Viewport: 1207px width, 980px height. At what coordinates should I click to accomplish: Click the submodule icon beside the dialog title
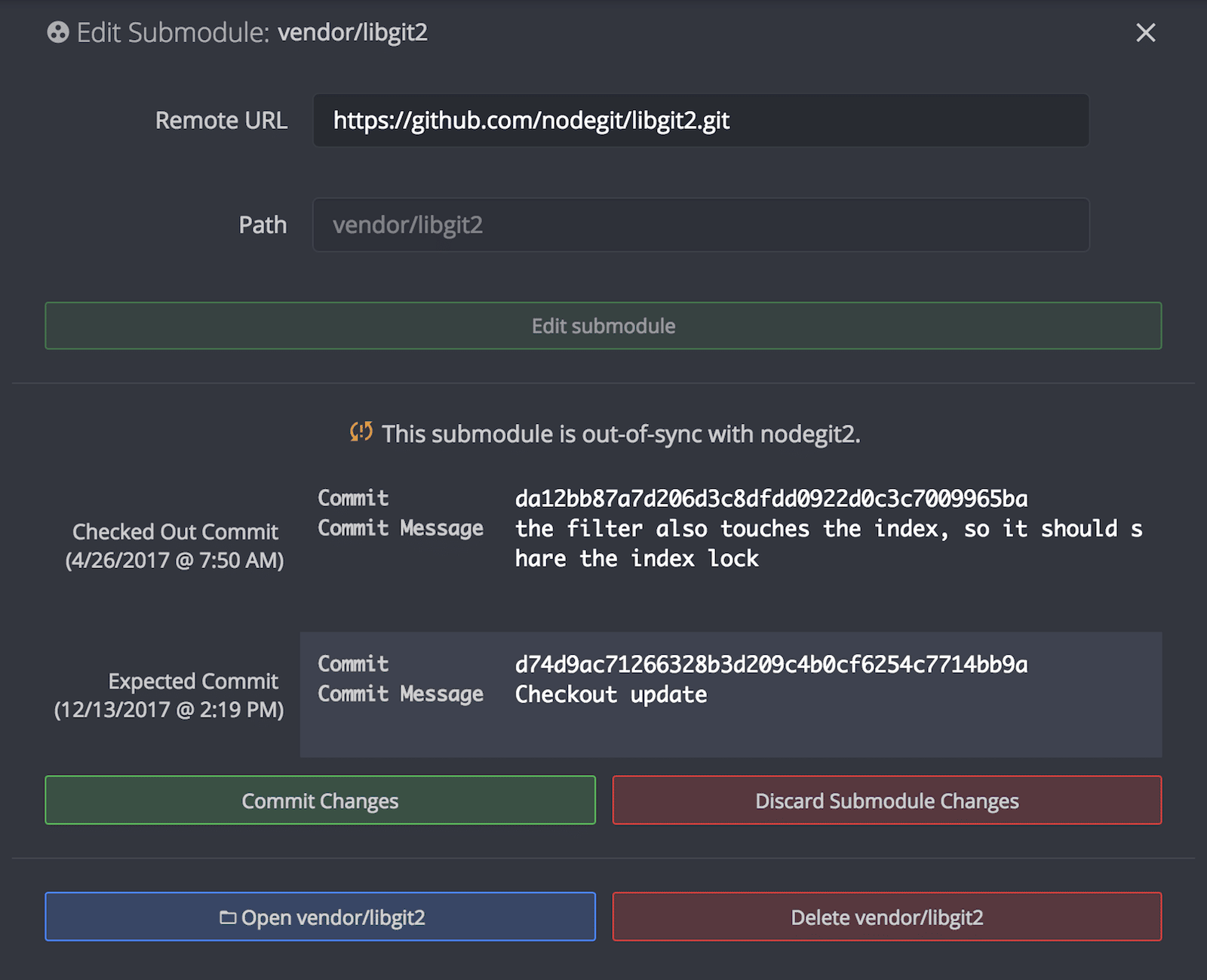[x=59, y=33]
